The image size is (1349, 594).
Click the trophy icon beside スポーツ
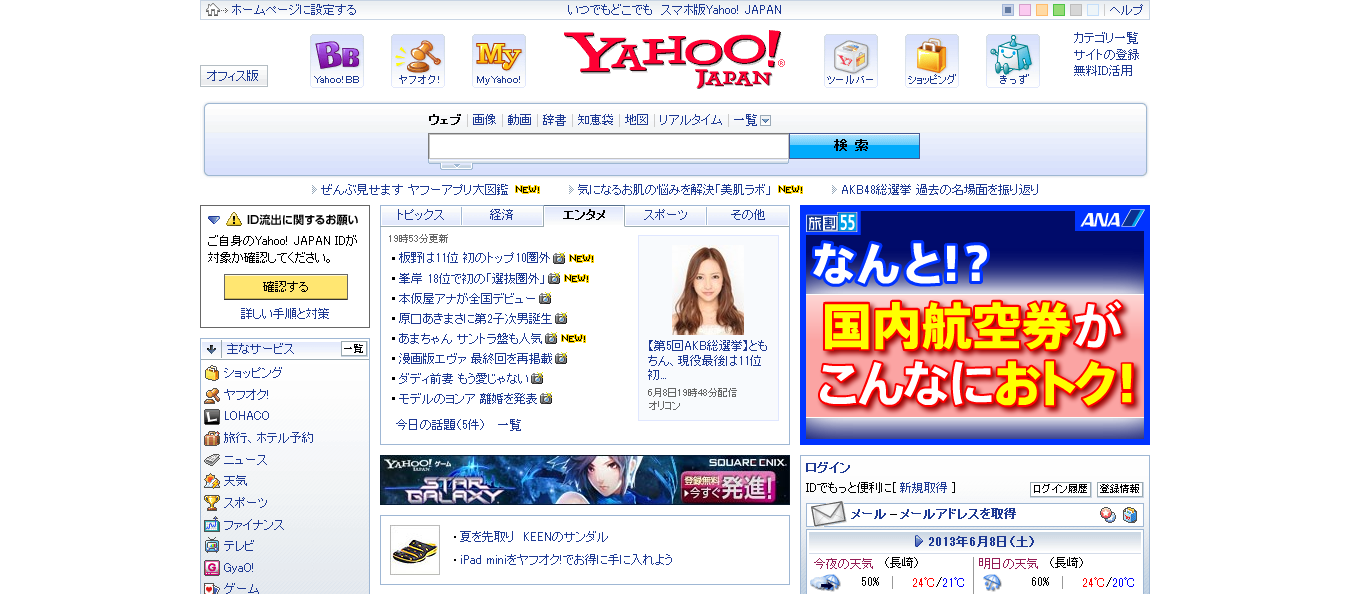[x=212, y=503]
